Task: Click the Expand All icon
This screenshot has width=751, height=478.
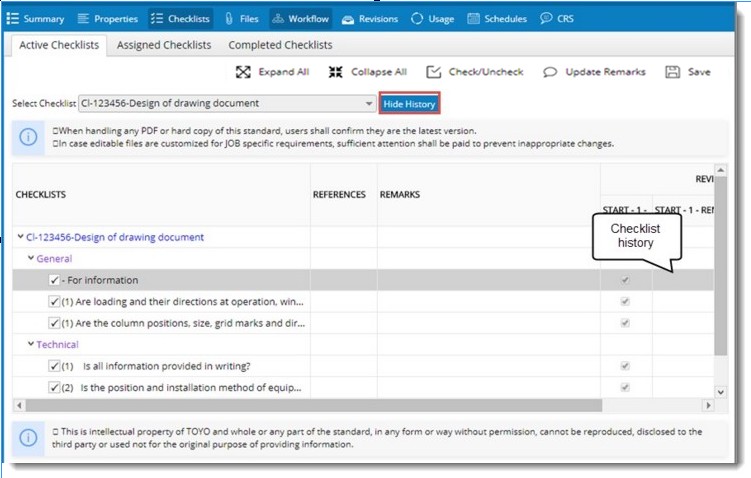Action: pyautogui.click(x=243, y=72)
